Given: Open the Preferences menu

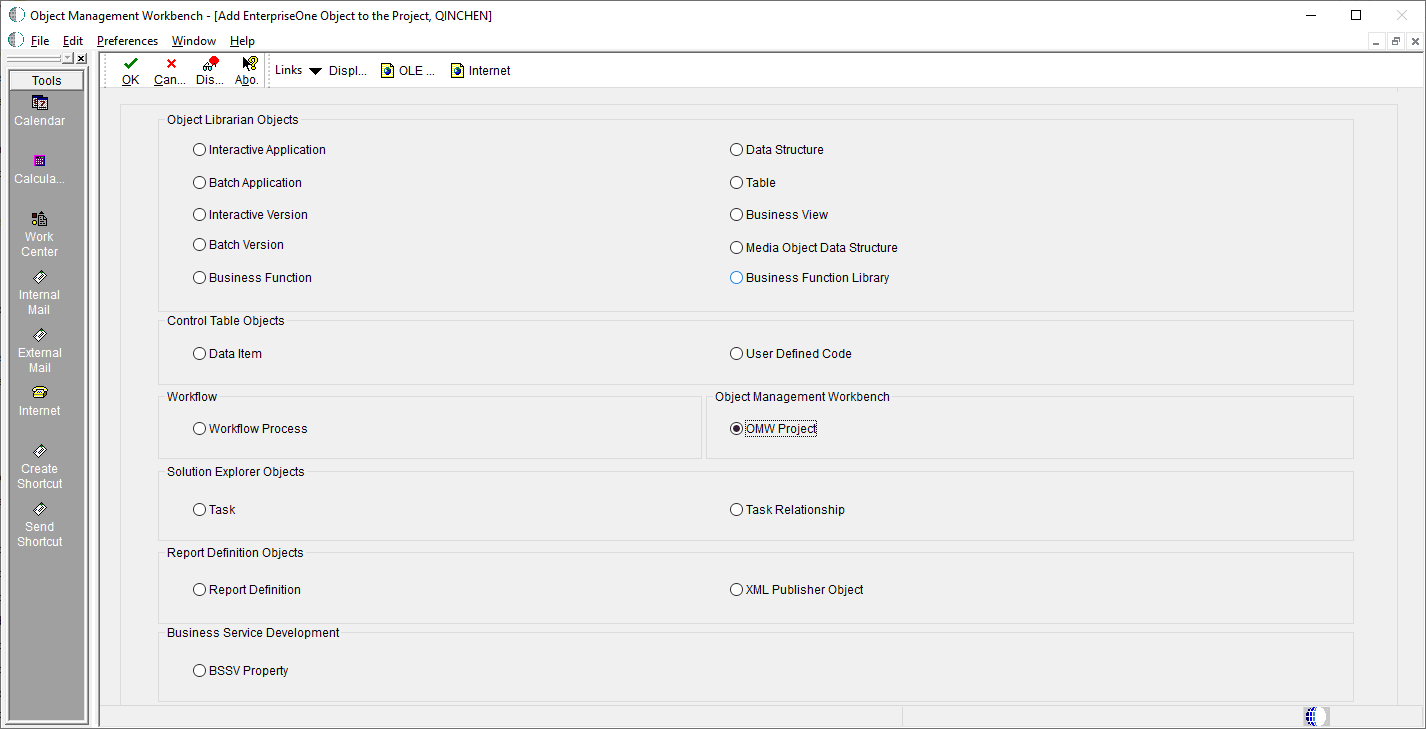Looking at the screenshot, I should (x=127, y=41).
